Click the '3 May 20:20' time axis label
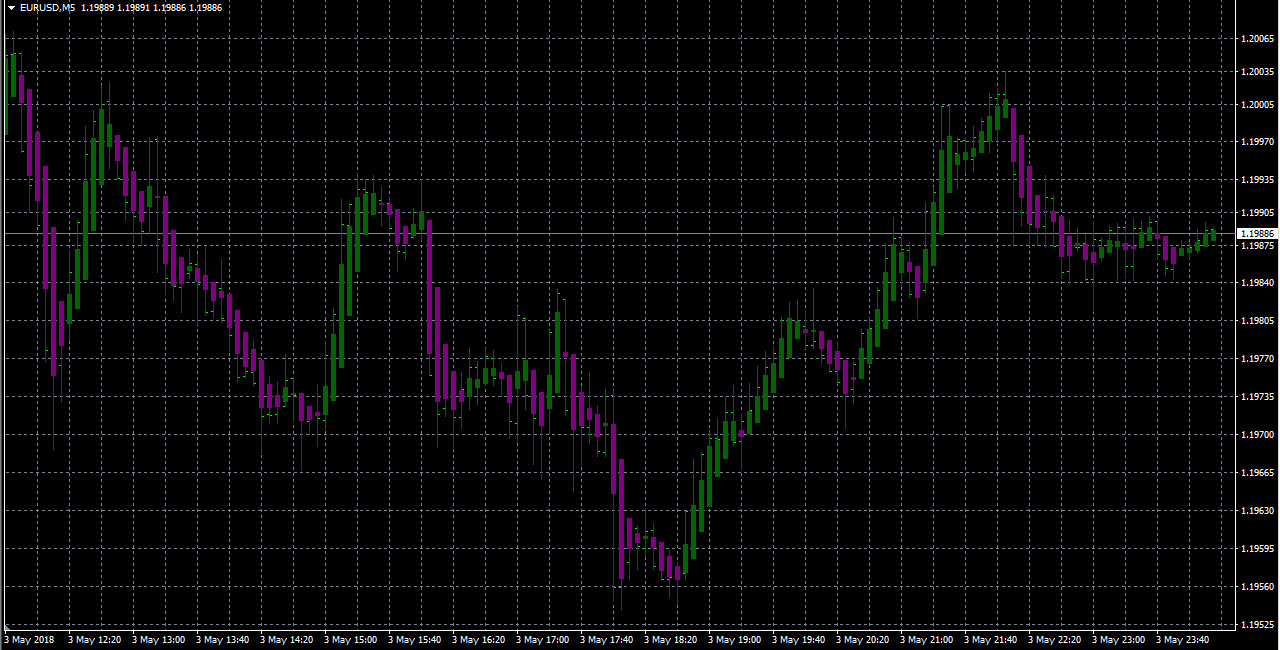The width and height of the screenshot is (1280, 650). tap(862, 639)
